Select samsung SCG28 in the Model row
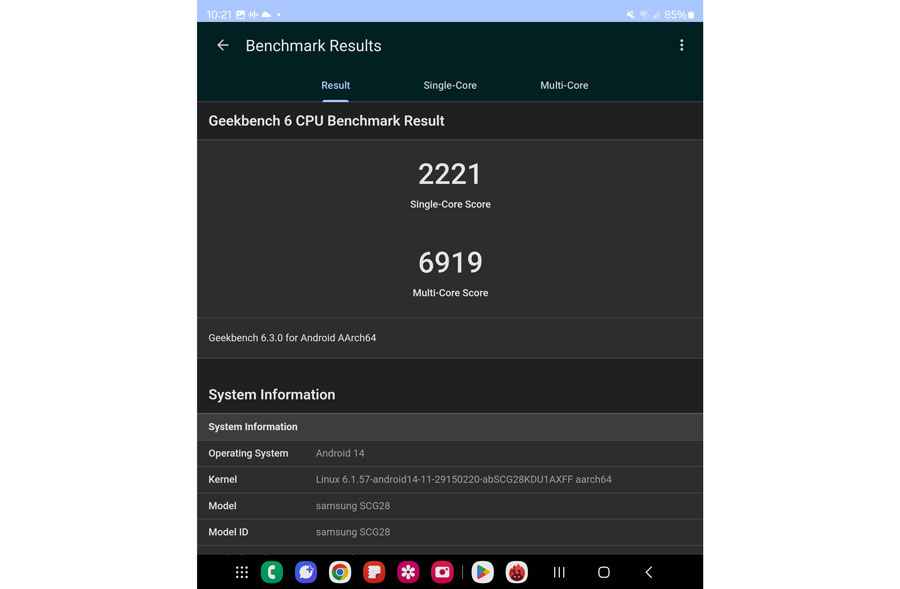The width and height of the screenshot is (900, 589). click(352, 506)
